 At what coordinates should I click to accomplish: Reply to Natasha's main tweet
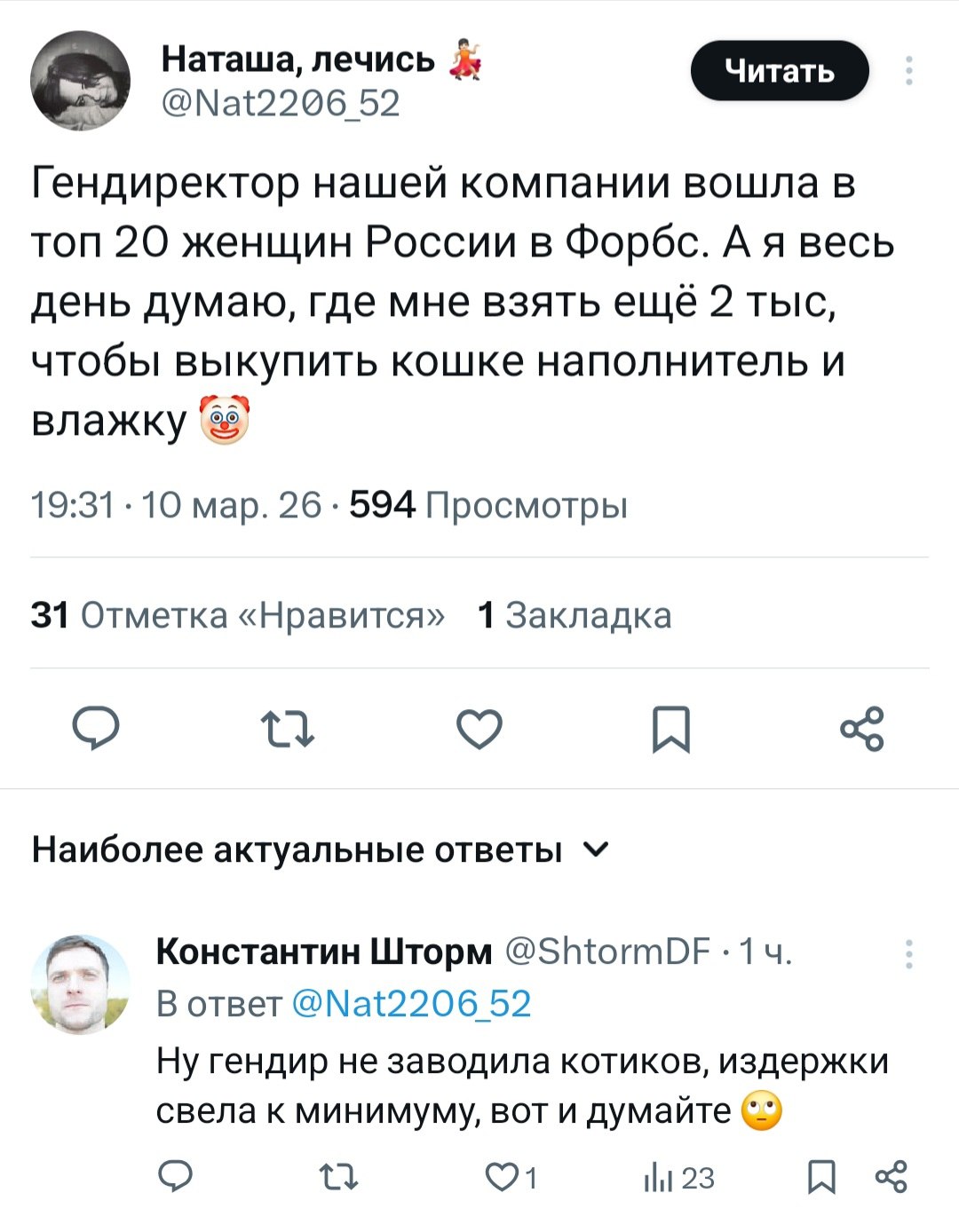pos(95,729)
